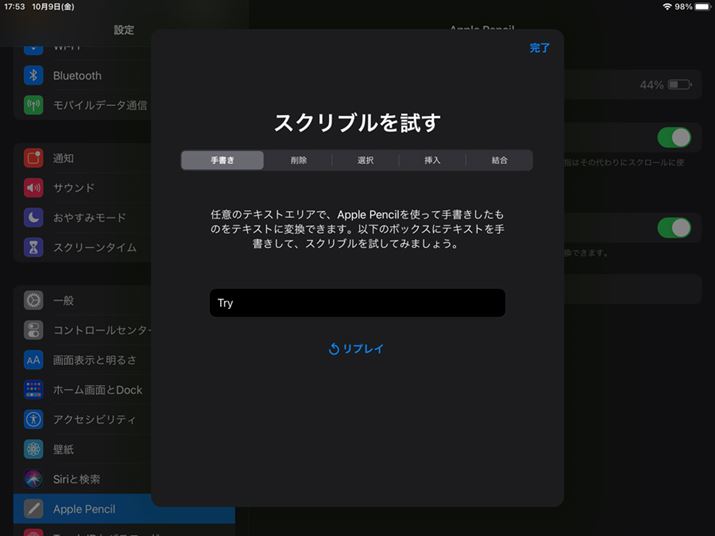Tap the Siri orb icon
The image size is (715, 536).
[x=33, y=479]
